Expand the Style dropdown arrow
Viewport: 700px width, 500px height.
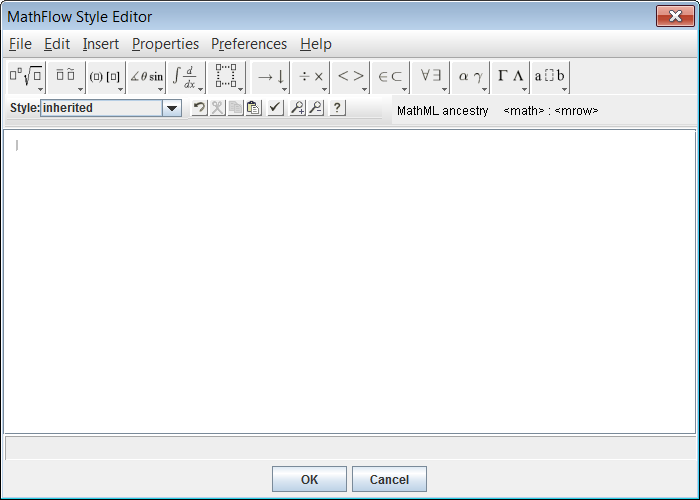pos(171,108)
